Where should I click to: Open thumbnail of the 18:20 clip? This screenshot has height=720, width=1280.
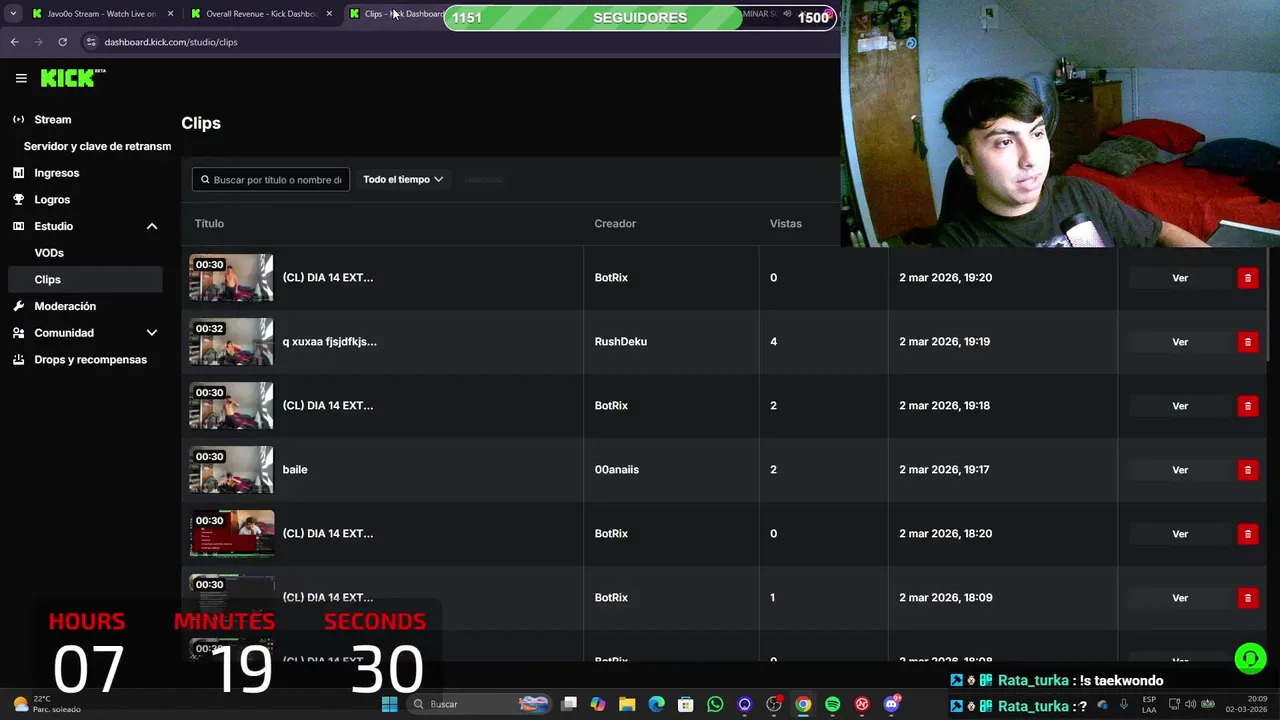(231, 534)
